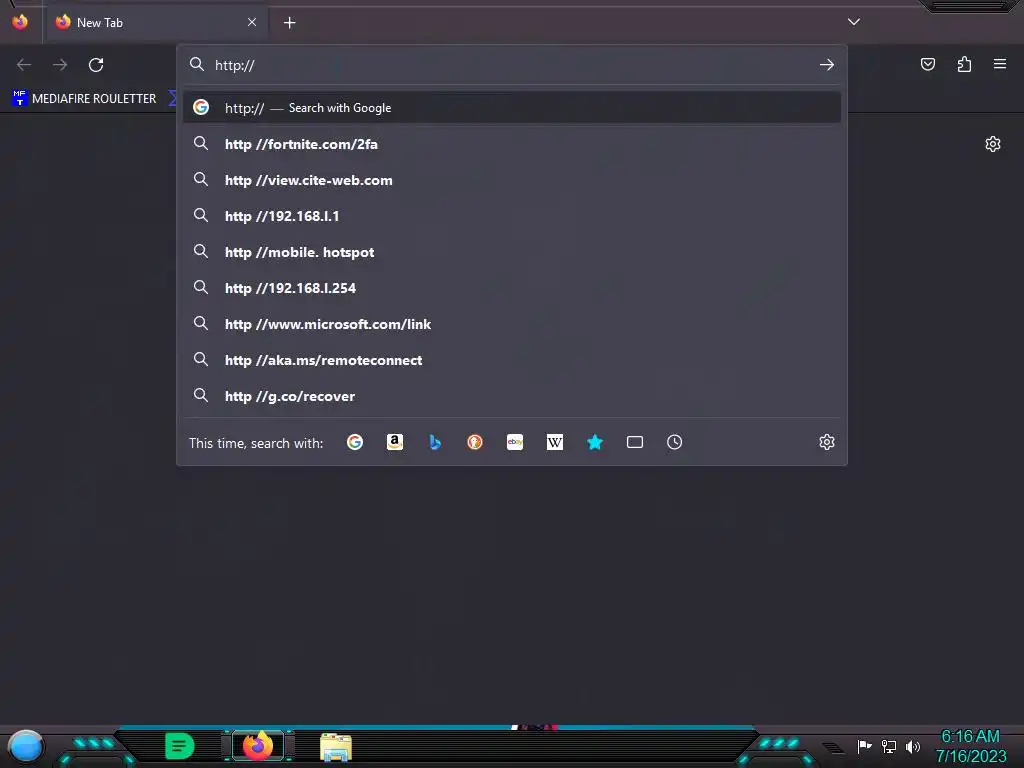Open Action Center flag tray icon
This screenshot has height=768, width=1024.
coord(864,746)
